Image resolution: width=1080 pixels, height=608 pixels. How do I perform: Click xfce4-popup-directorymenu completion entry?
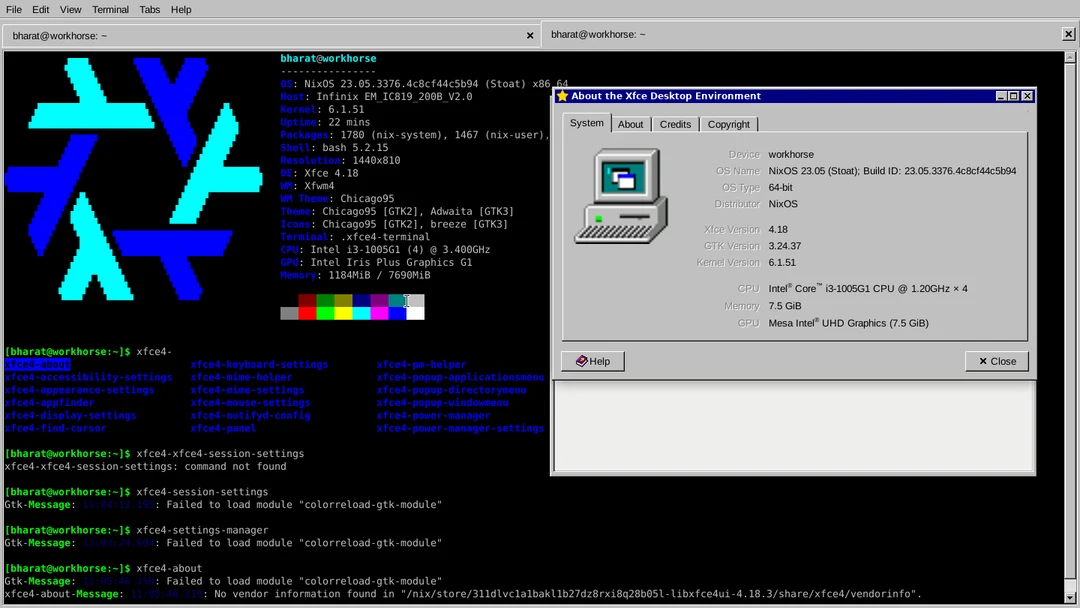tap(451, 390)
